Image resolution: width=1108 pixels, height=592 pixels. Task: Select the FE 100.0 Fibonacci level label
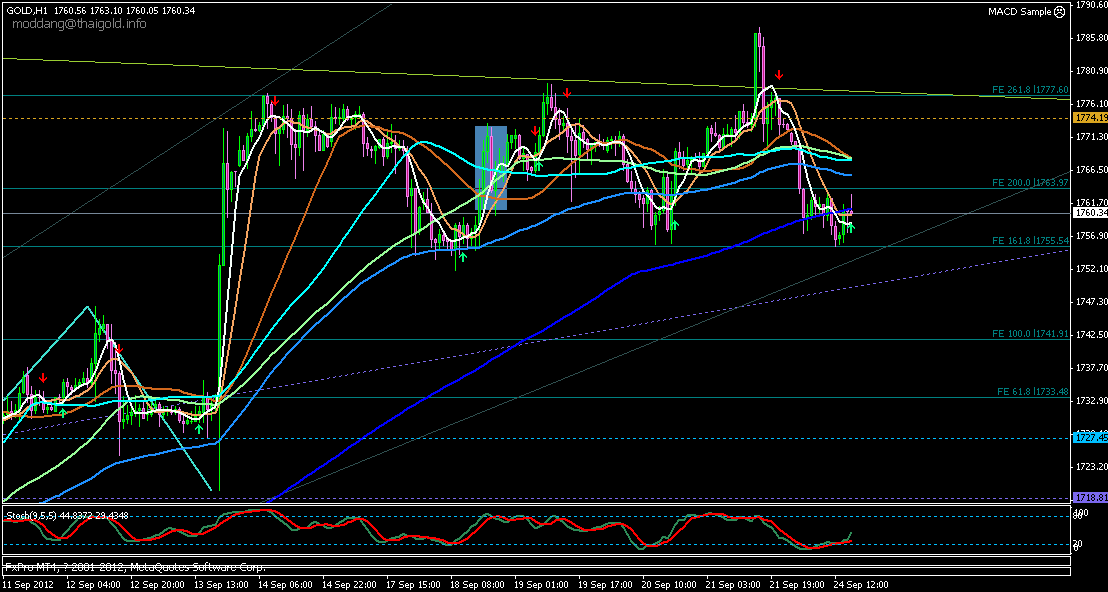click(1030, 333)
